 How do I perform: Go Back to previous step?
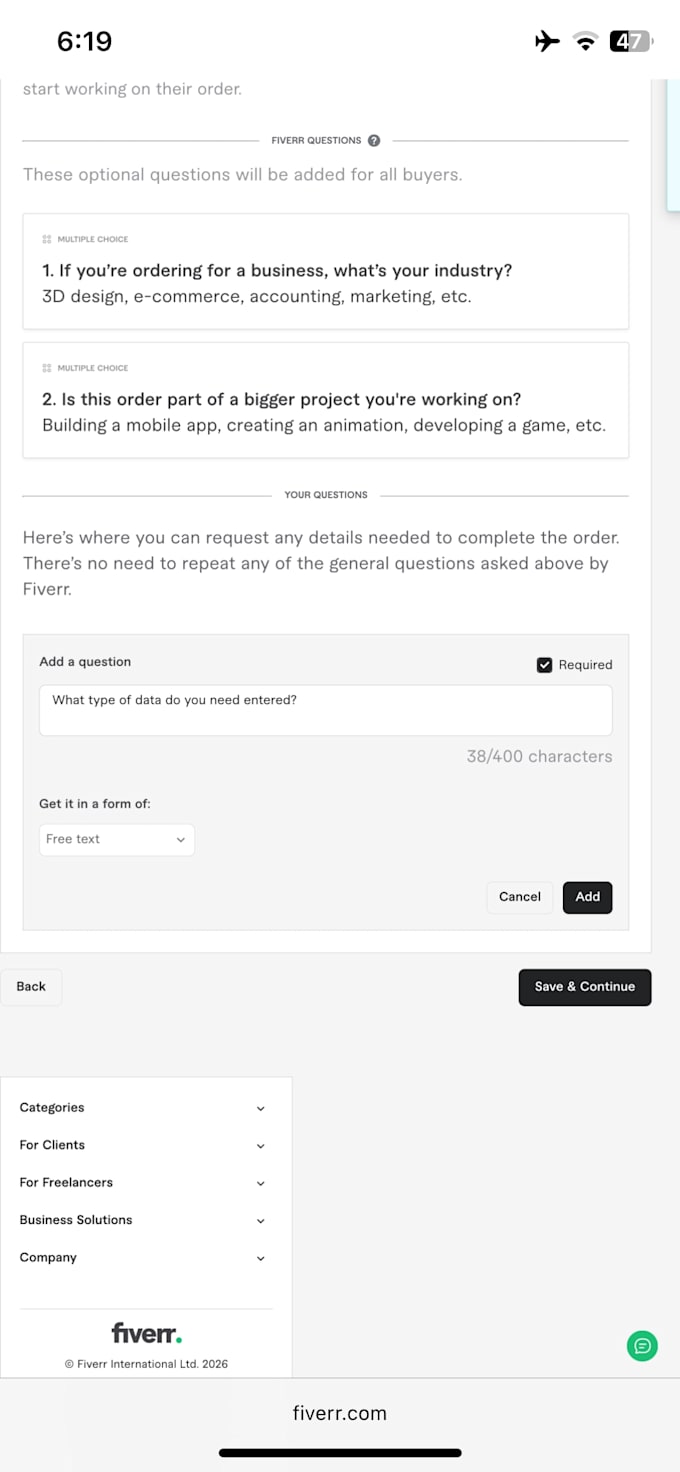coord(31,987)
